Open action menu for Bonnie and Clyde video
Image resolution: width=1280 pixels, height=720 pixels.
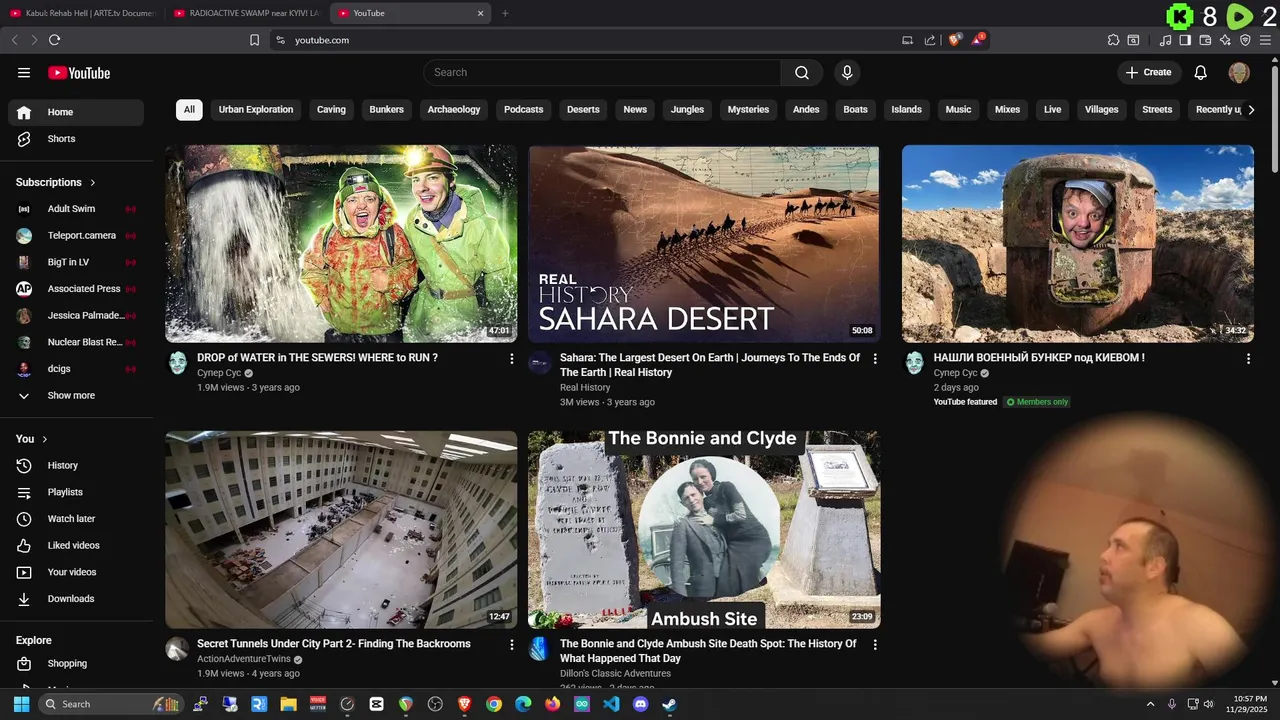pyautogui.click(x=875, y=645)
